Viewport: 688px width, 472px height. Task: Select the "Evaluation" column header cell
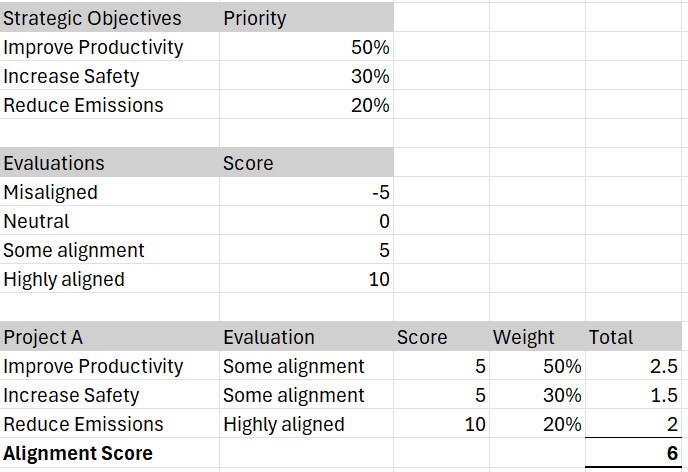coord(269,337)
